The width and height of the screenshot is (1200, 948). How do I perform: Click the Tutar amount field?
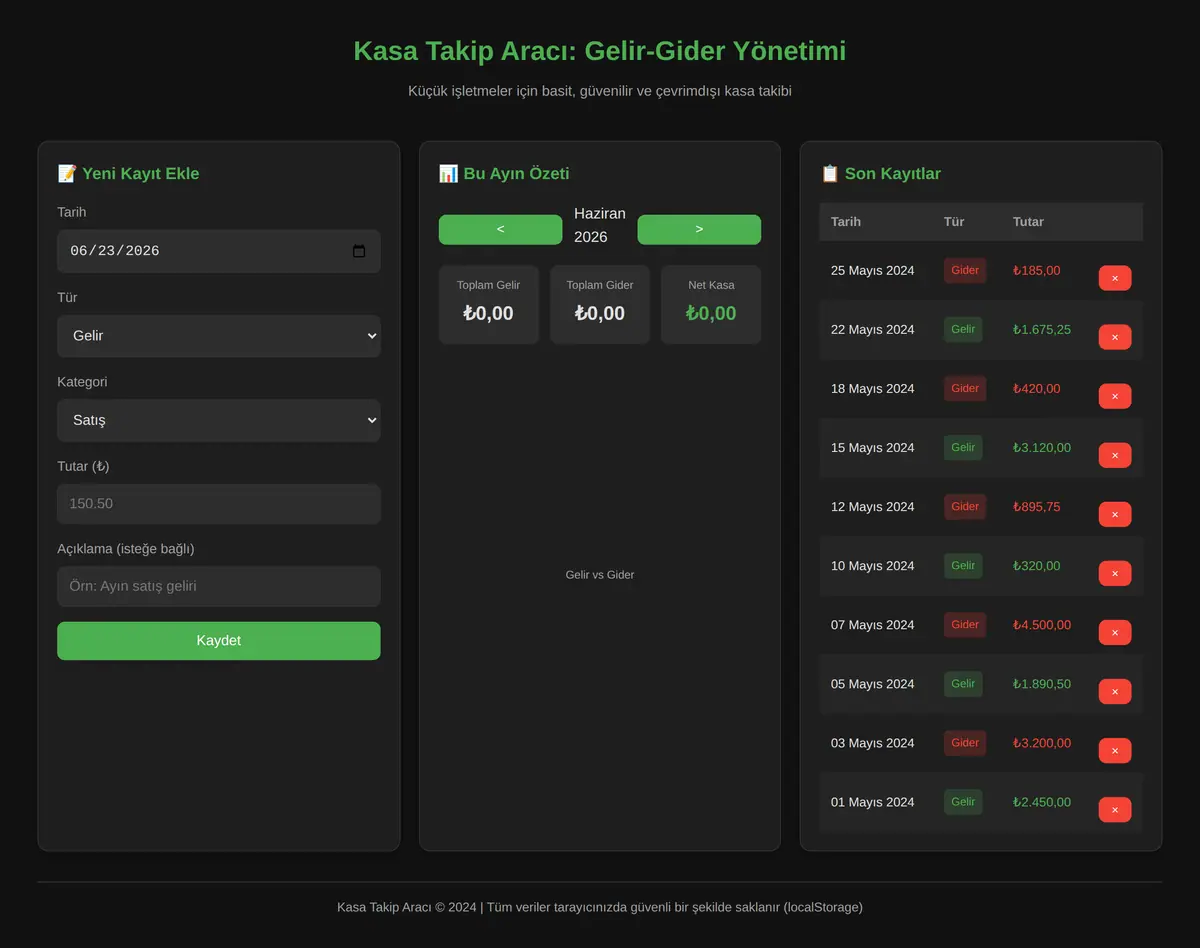(219, 504)
